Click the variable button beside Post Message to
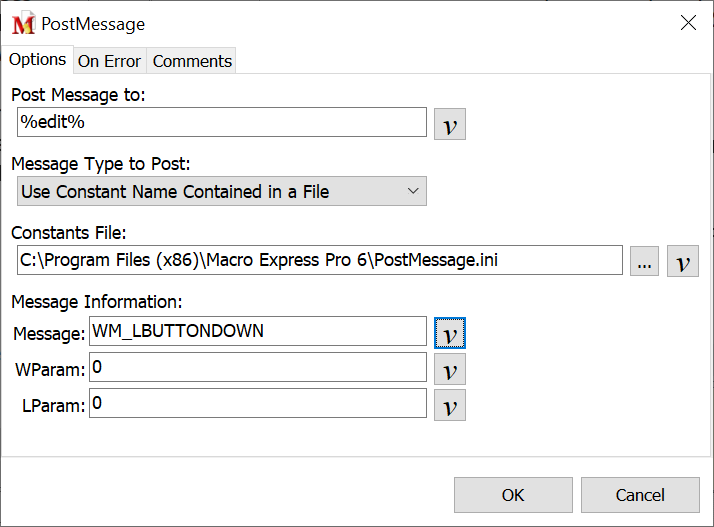 click(450, 124)
